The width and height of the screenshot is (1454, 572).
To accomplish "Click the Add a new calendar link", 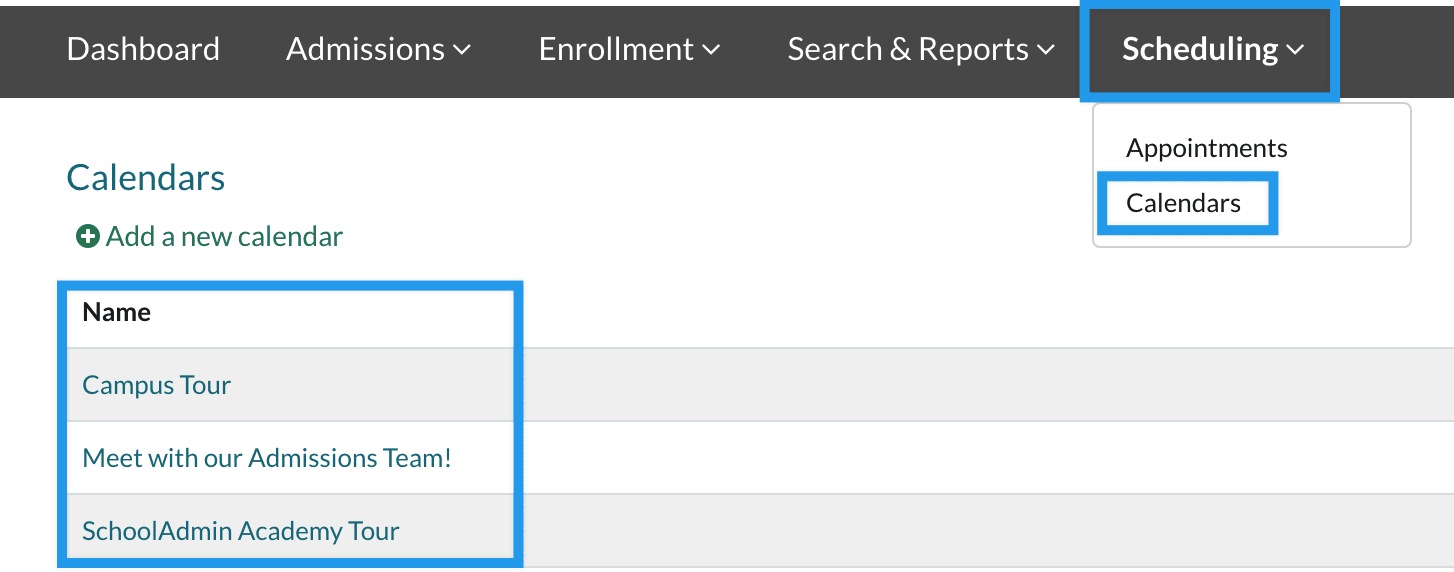I will click(224, 237).
